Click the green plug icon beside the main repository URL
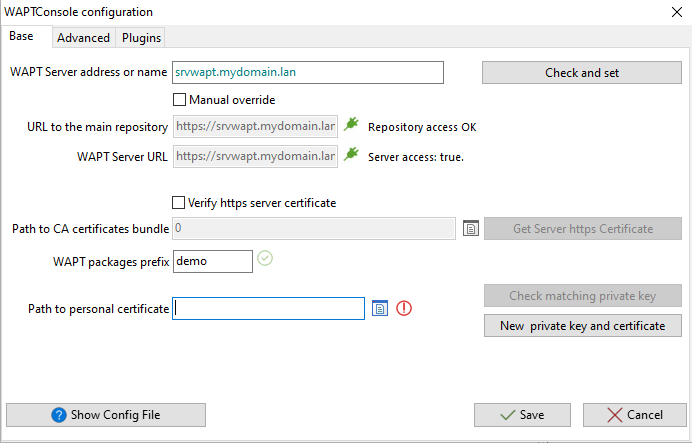The width and height of the screenshot is (692, 443). [x=351, y=124]
